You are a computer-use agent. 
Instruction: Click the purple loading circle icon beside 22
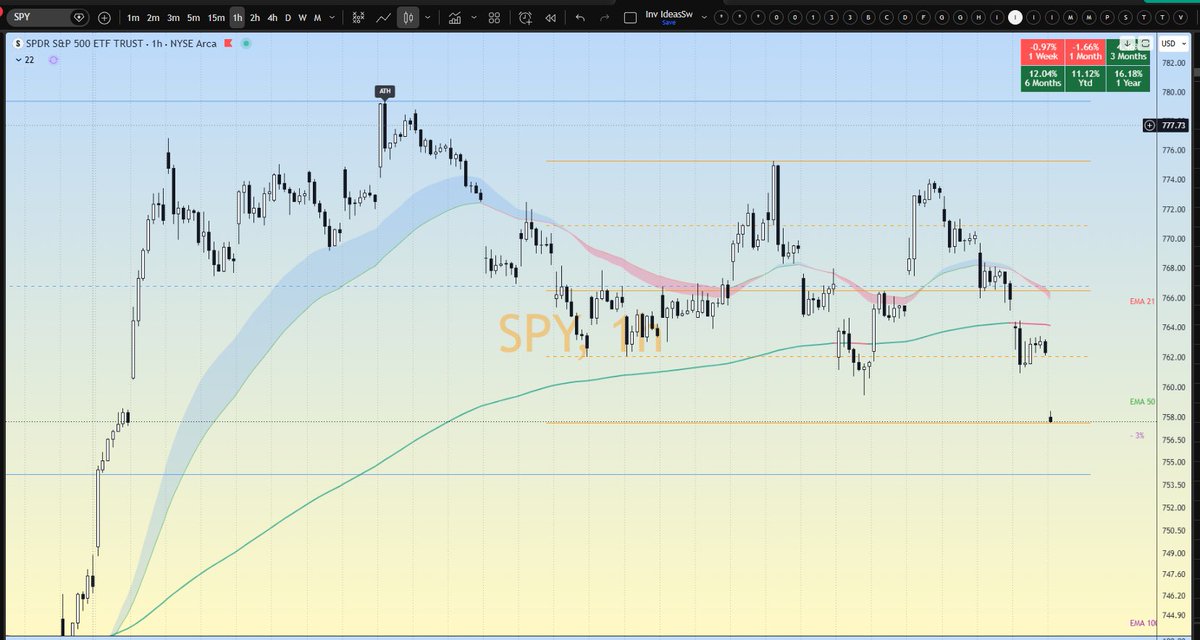coord(53,60)
